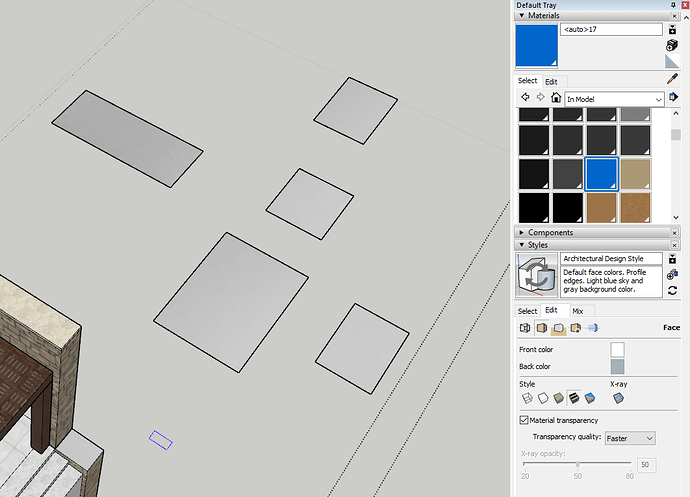
Task: Close the Styles panel
Action: 674,245
